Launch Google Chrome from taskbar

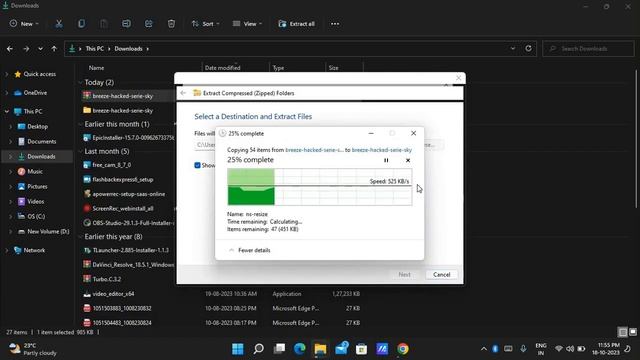403,349
